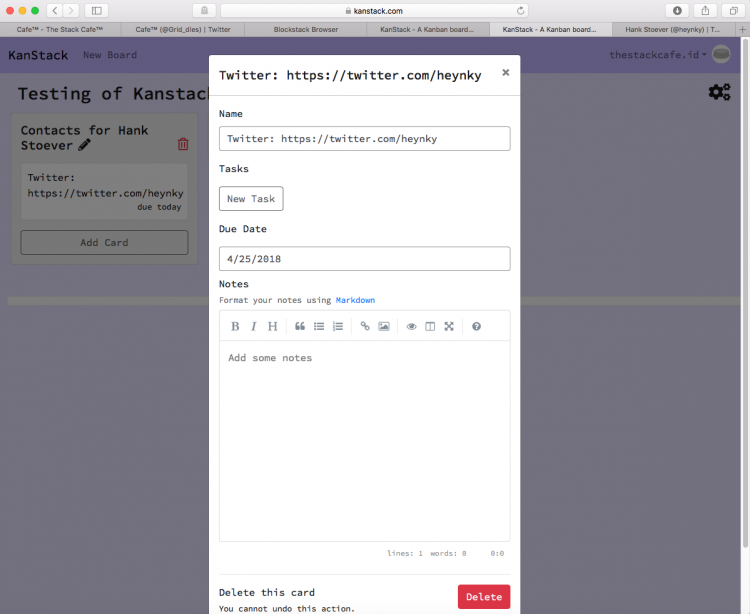This screenshot has height=614, width=750.
Task: Click the Safari address bar kanstack.com
Action: pos(374,11)
